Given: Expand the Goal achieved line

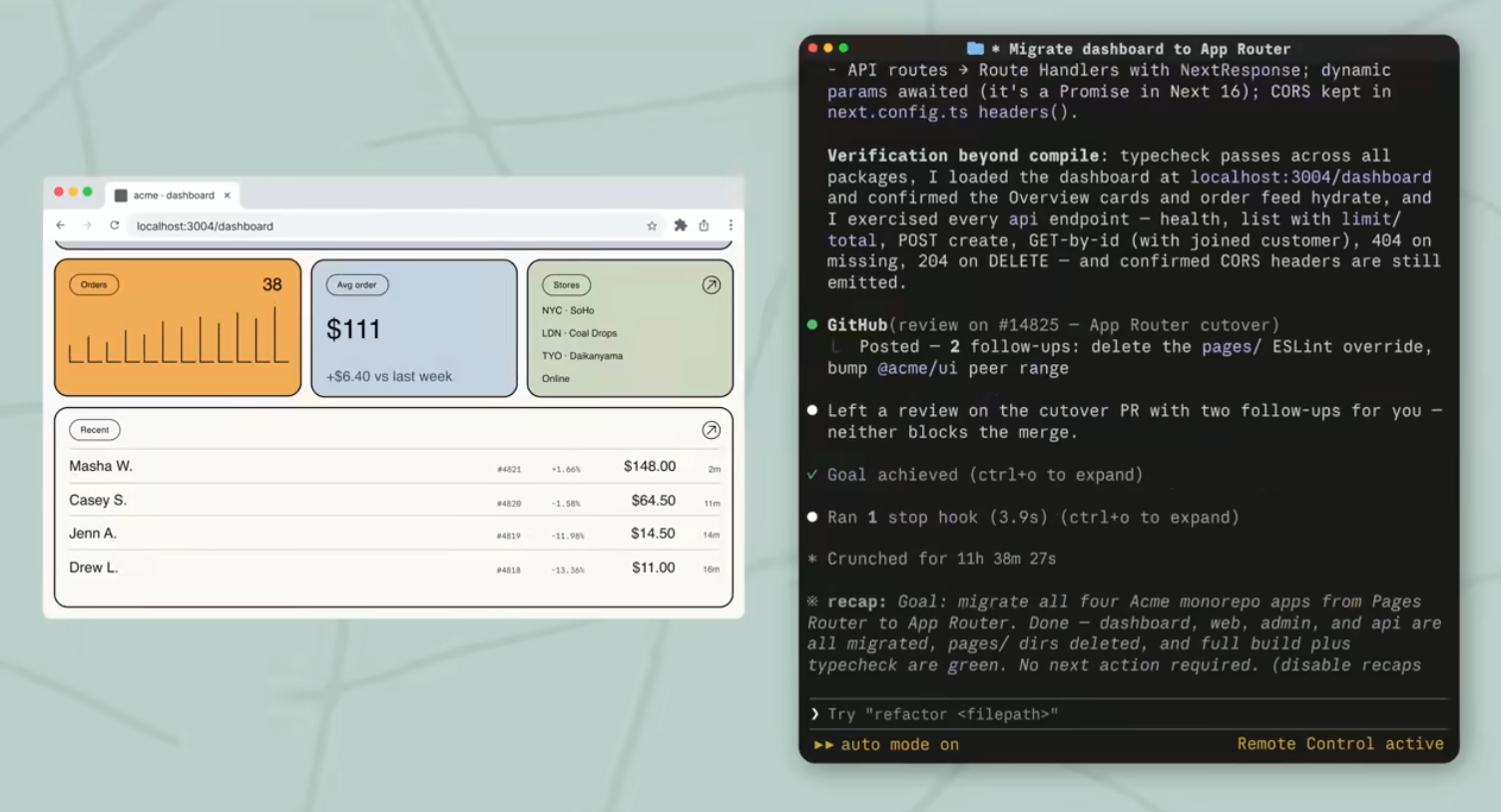Looking at the screenshot, I should [x=985, y=475].
